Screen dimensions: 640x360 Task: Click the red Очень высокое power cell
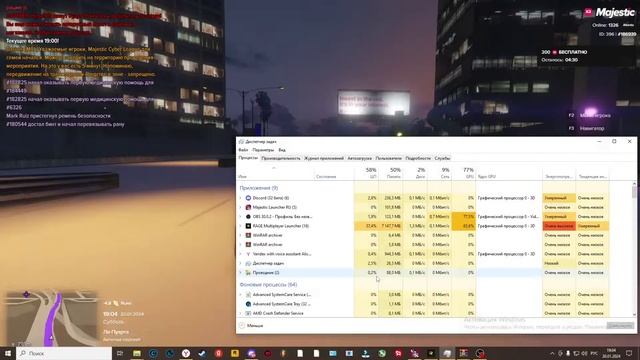(559, 226)
